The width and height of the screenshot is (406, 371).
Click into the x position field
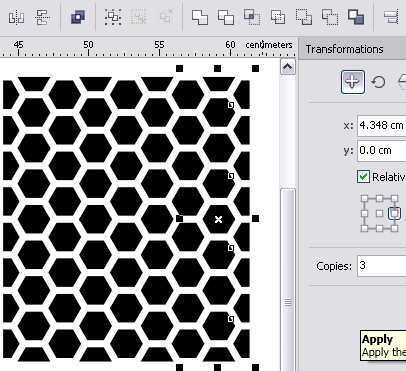coord(382,126)
